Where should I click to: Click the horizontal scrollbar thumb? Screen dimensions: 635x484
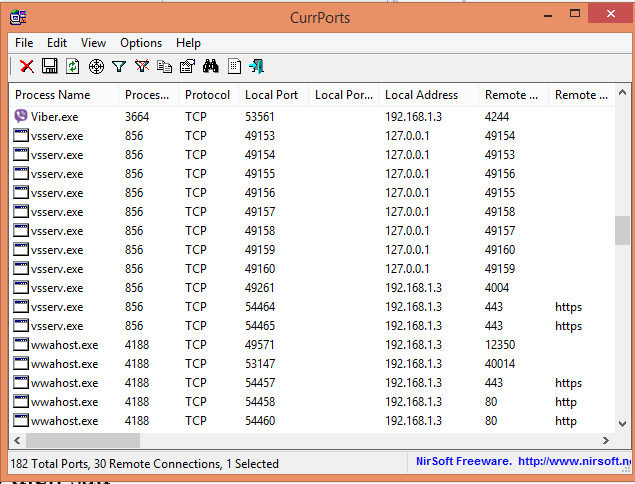(x=83, y=440)
